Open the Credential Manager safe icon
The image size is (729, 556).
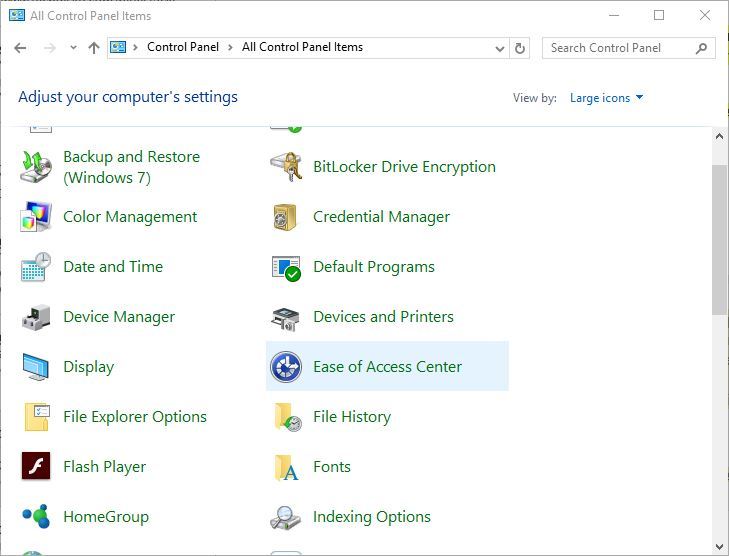(x=286, y=217)
